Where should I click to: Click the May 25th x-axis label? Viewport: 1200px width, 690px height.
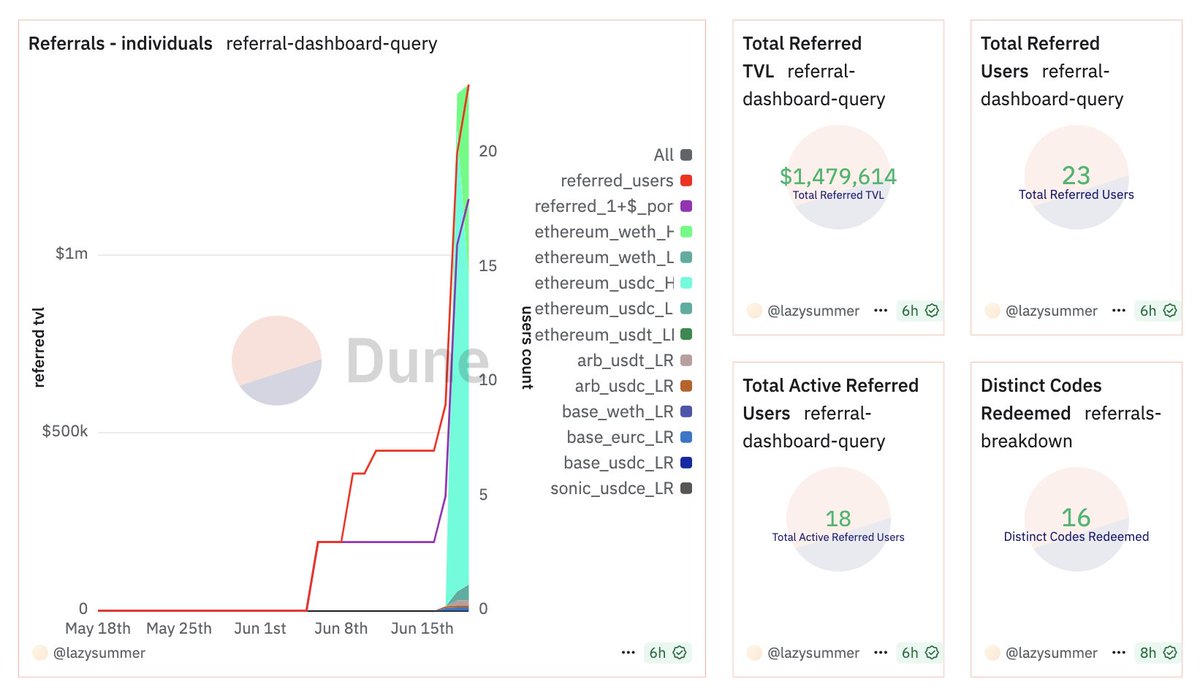click(x=179, y=629)
